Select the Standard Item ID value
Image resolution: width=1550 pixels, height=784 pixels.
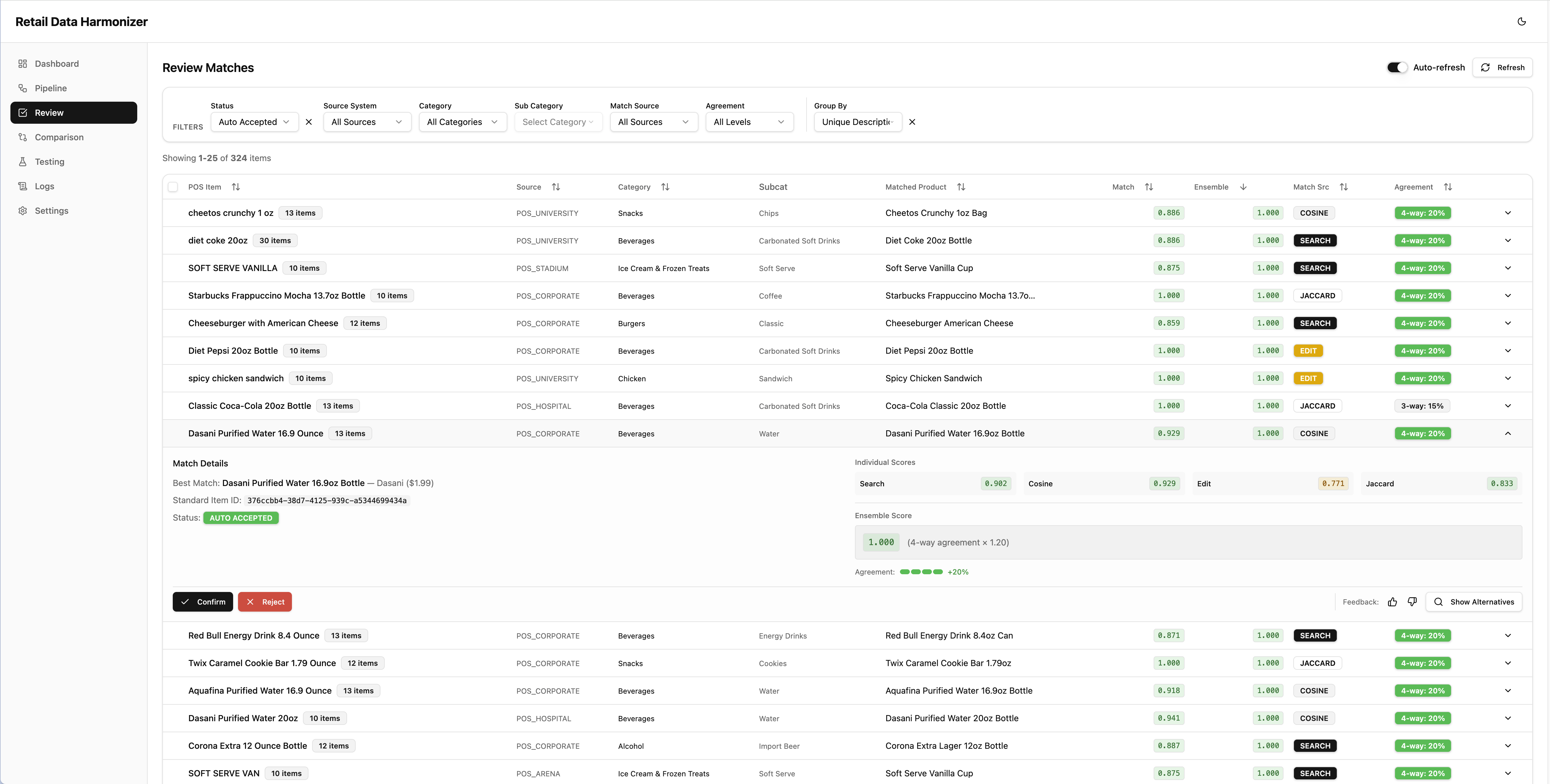pos(327,501)
